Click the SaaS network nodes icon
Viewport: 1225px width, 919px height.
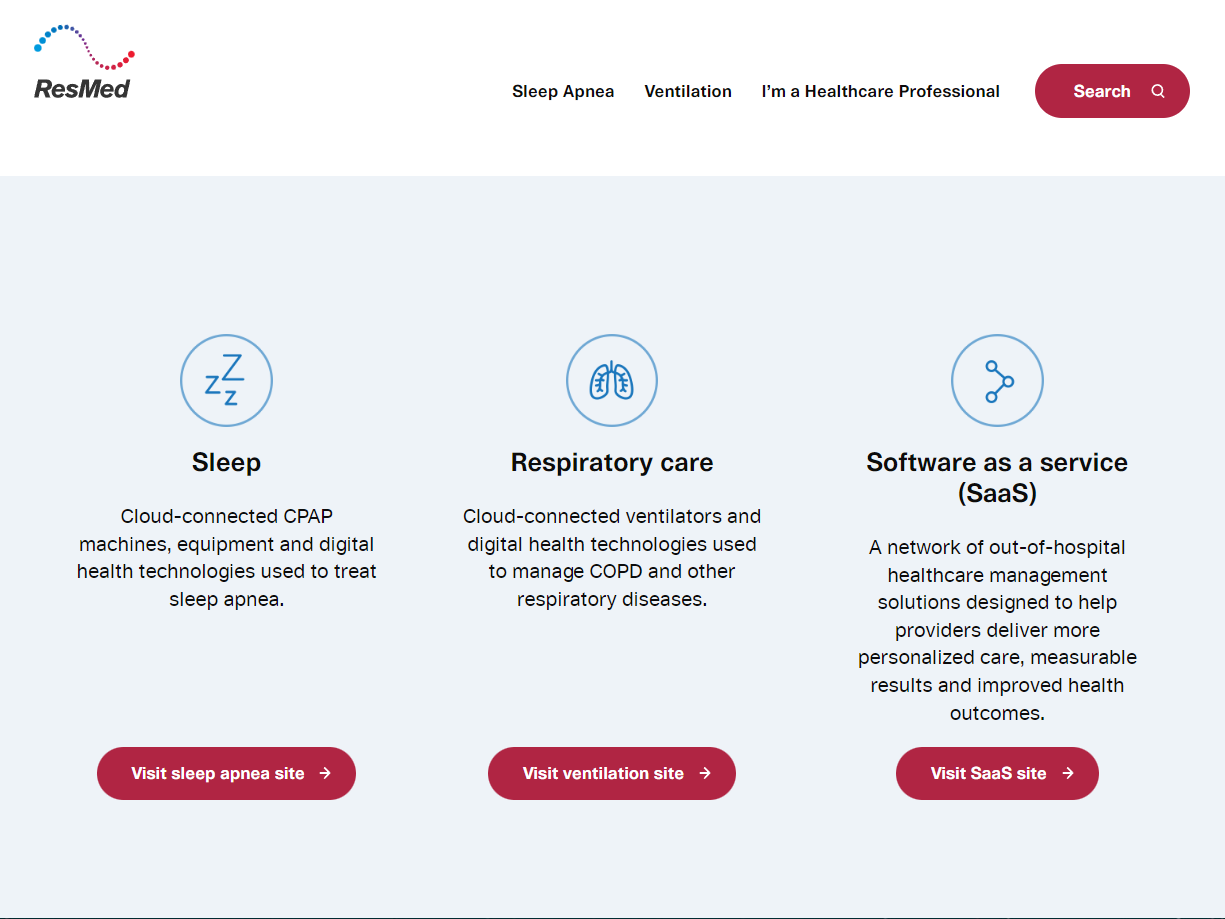coord(997,381)
